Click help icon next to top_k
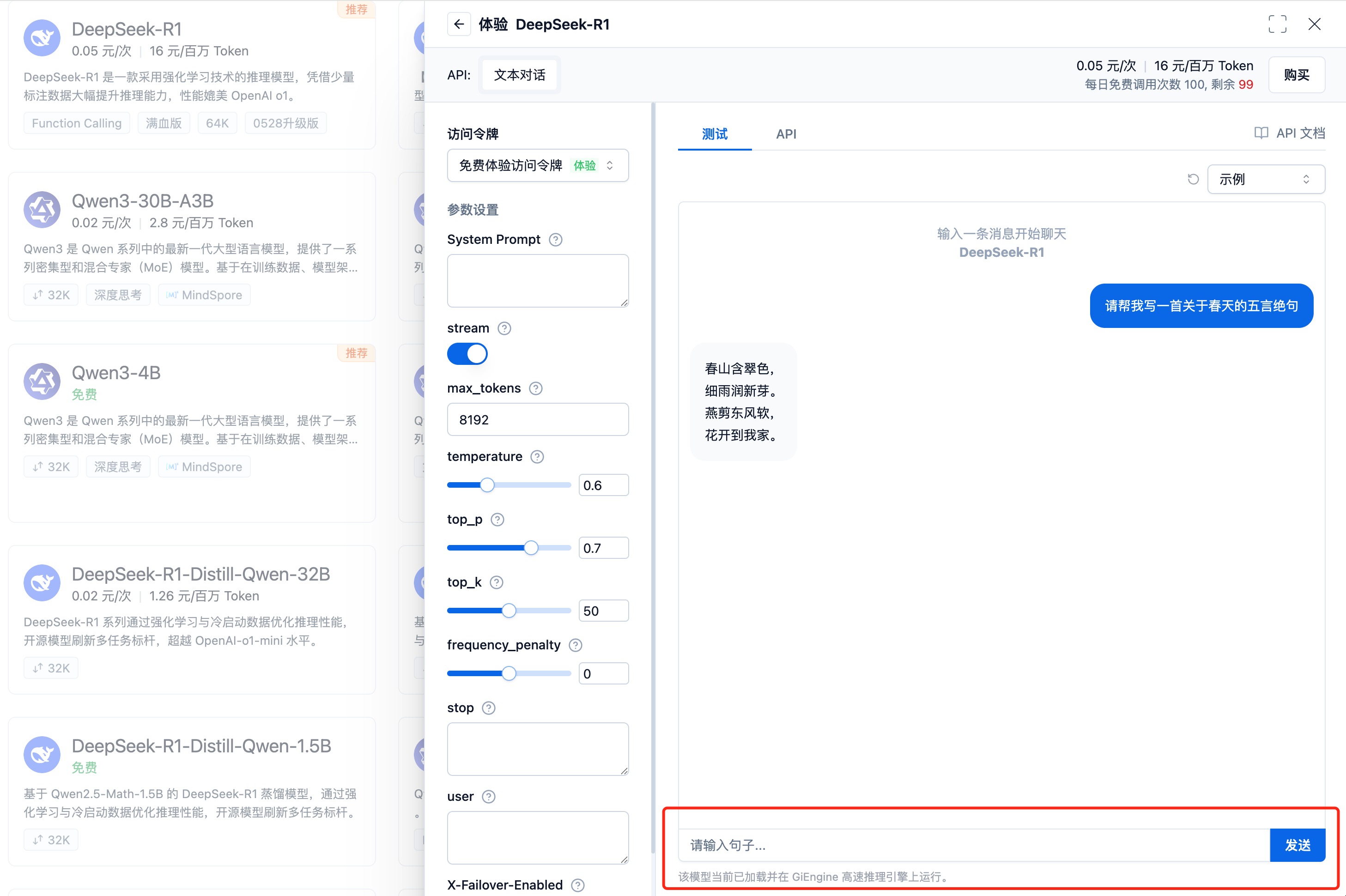 click(497, 582)
